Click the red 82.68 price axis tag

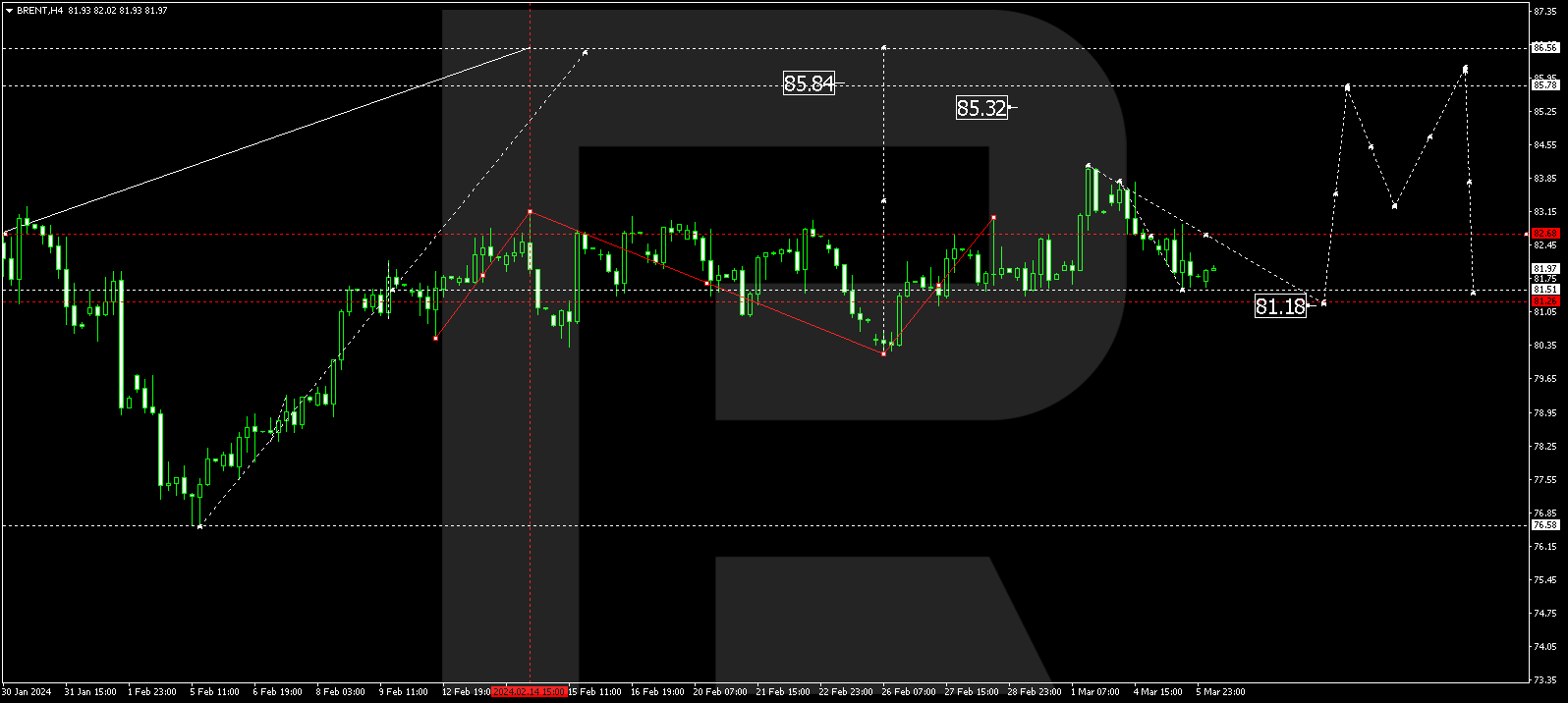click(1545, 234)
